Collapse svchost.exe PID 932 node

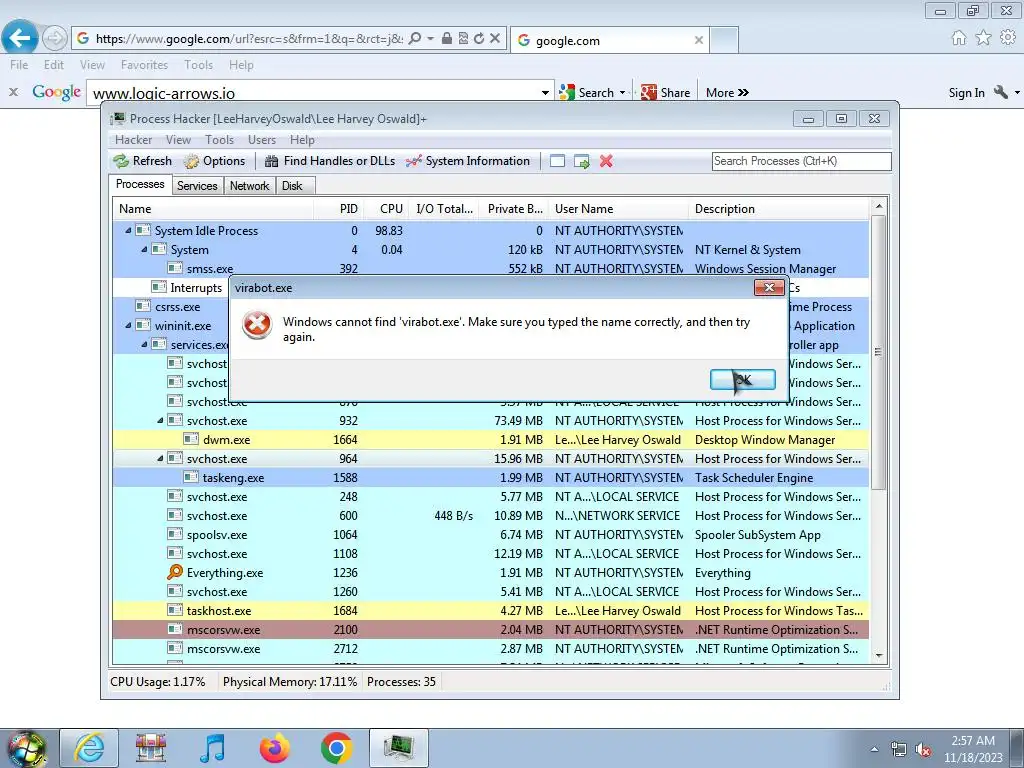pos(160,421)
